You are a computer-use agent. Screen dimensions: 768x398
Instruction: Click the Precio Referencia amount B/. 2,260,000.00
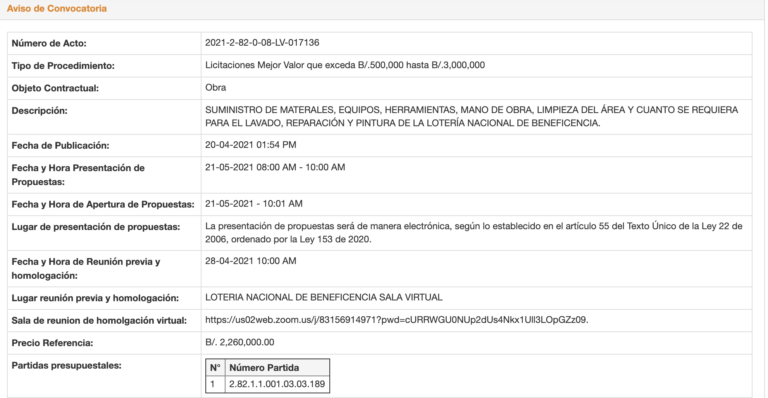[240, 342]
